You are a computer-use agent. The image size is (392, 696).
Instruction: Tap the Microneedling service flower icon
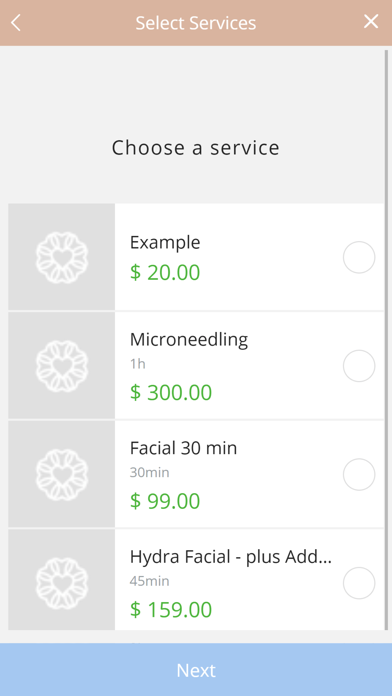62,366
